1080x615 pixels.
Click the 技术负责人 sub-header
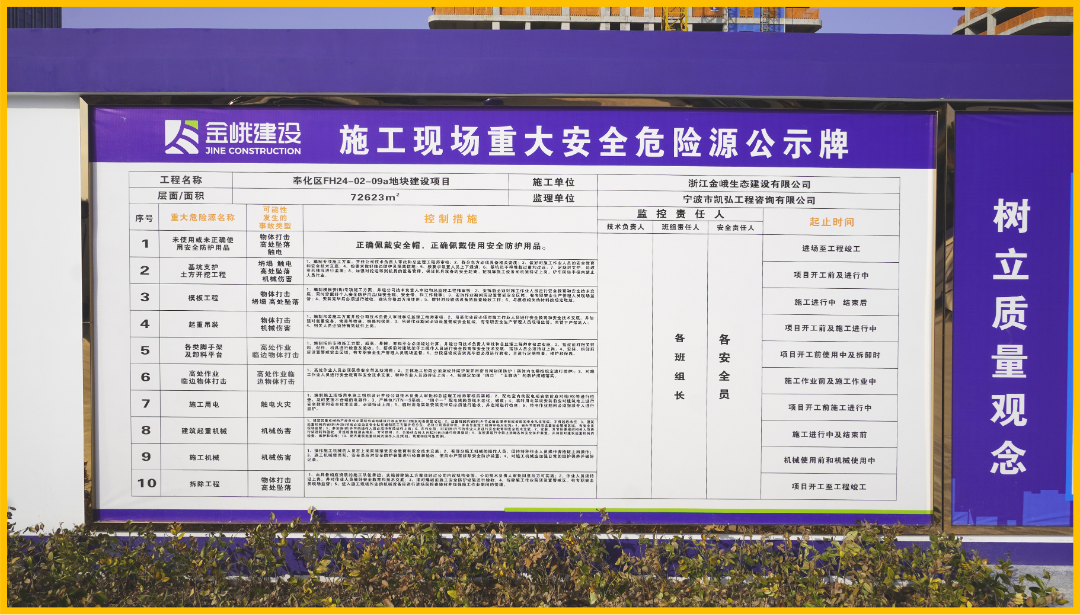(x=625, y=227)
